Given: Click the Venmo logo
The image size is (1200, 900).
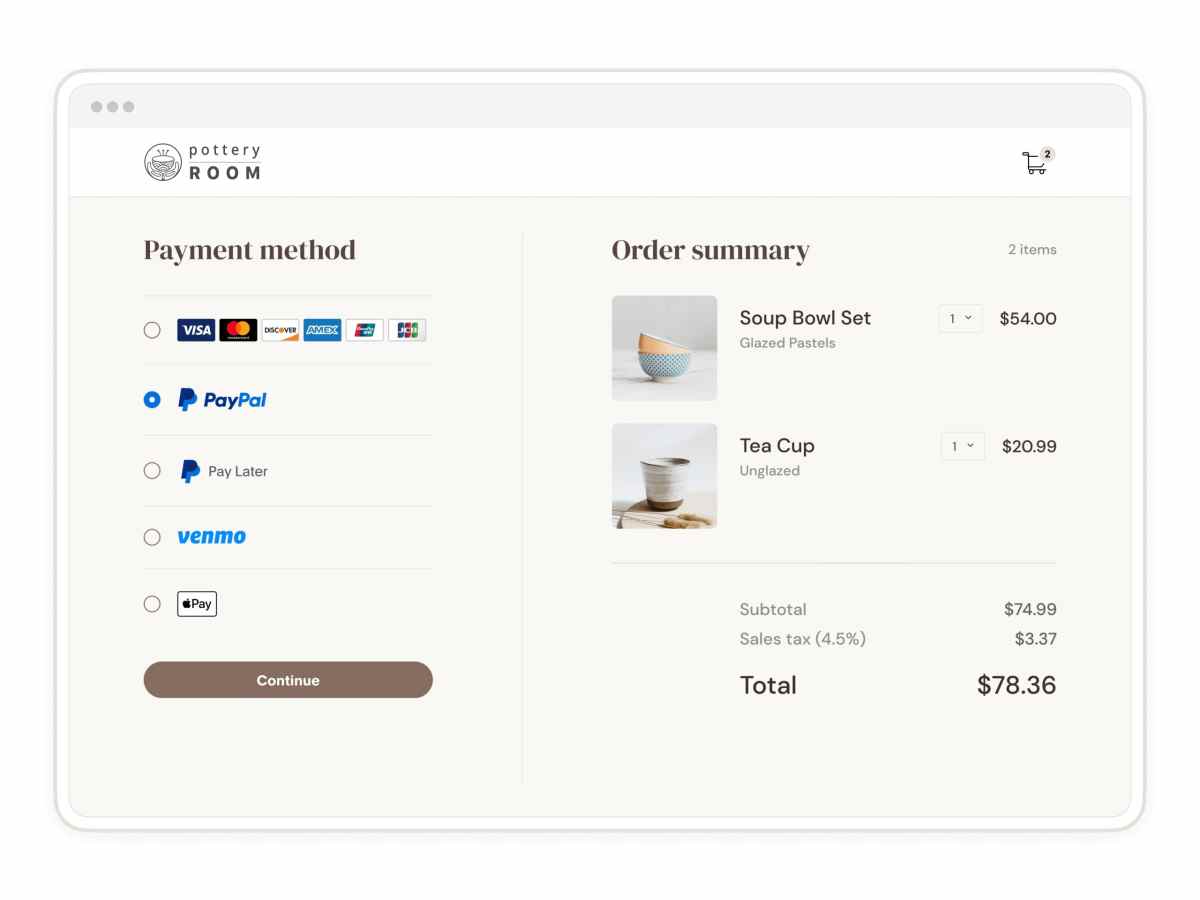Looking at the screenshot, I should pyautogui.click(x=211, y=536).
